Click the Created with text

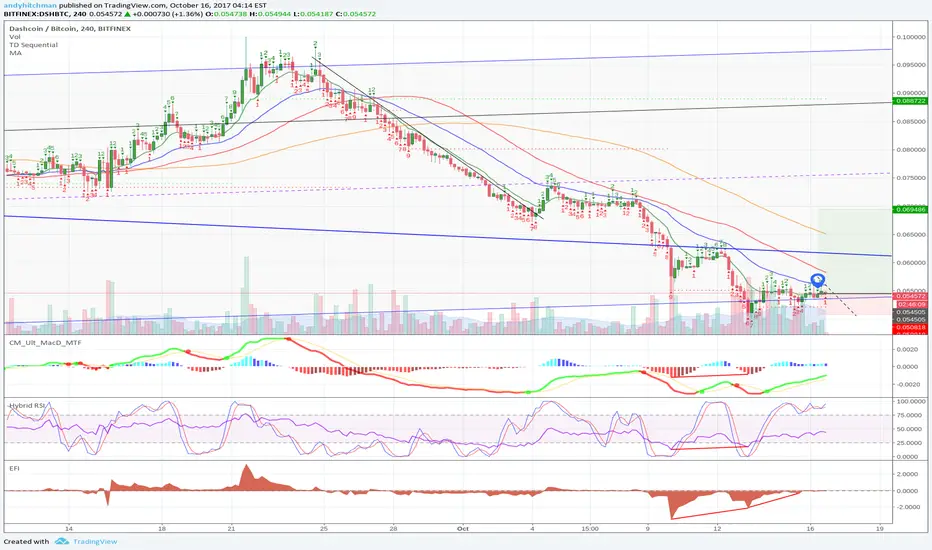[26, 542]
